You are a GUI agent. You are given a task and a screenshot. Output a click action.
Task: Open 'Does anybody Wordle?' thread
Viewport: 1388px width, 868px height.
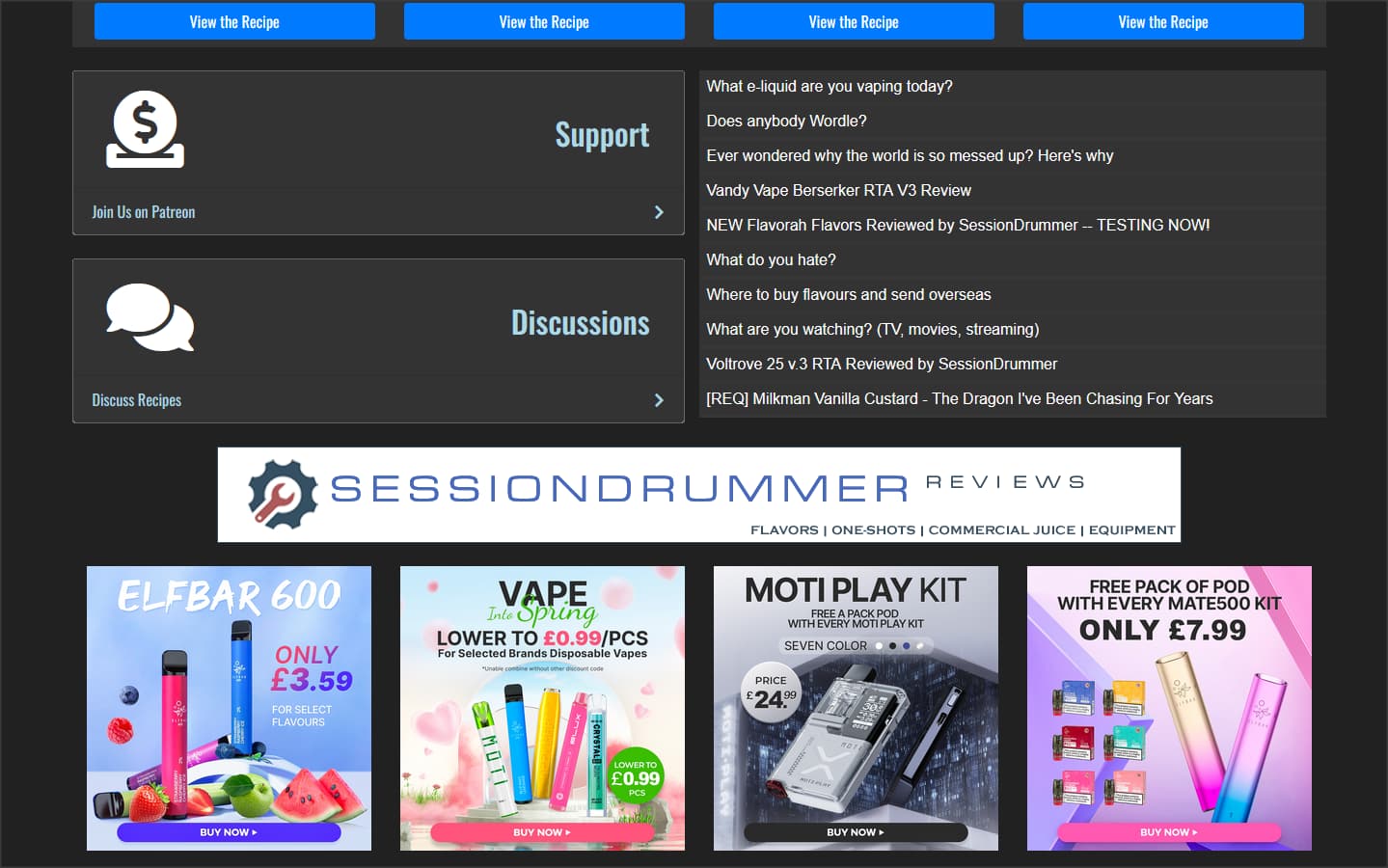point(786,122)
